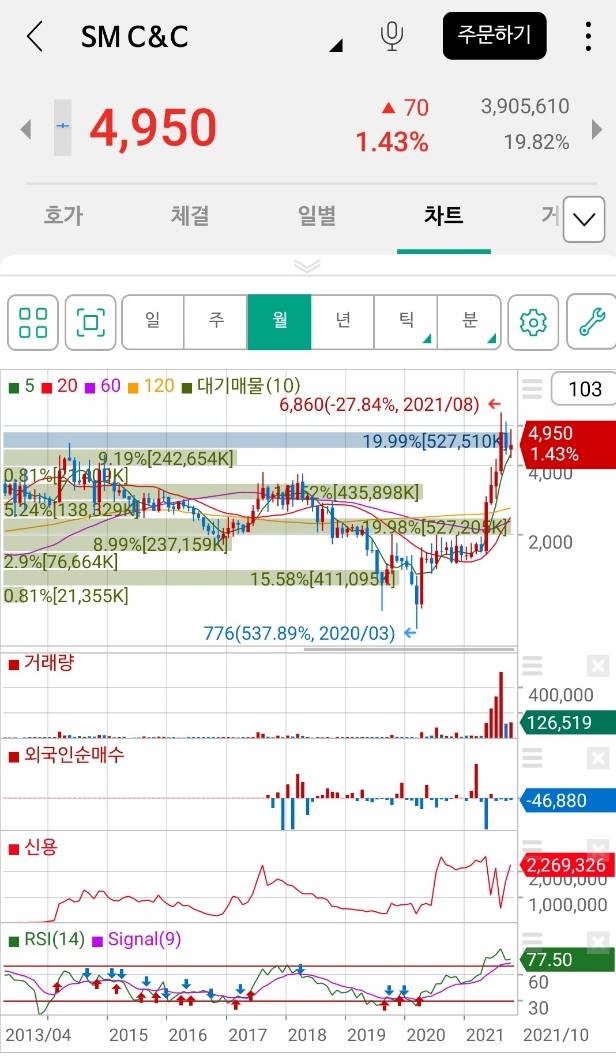The height and width of the screenshot is (1057, 616).
Task: Collapse header with double chevron handle
Action: (307, 266)
